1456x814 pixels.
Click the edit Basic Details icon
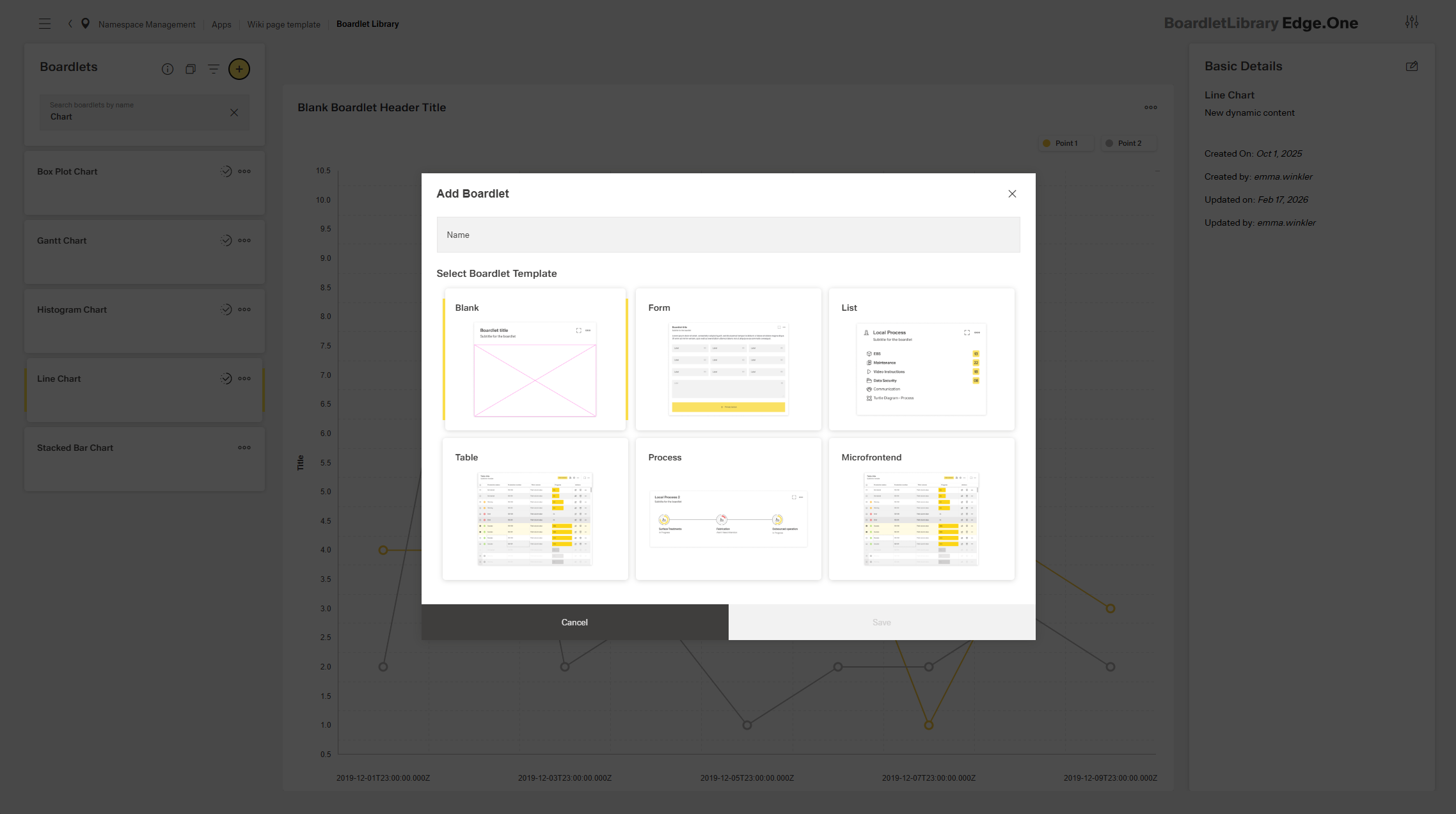point(1412,67)
